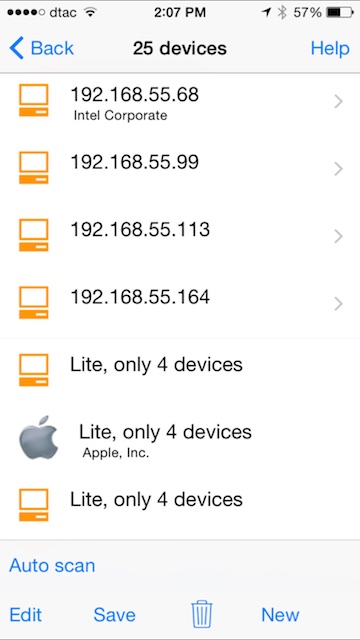Tap the battery indicator icon
360x640 pixels.
[340, 13]
